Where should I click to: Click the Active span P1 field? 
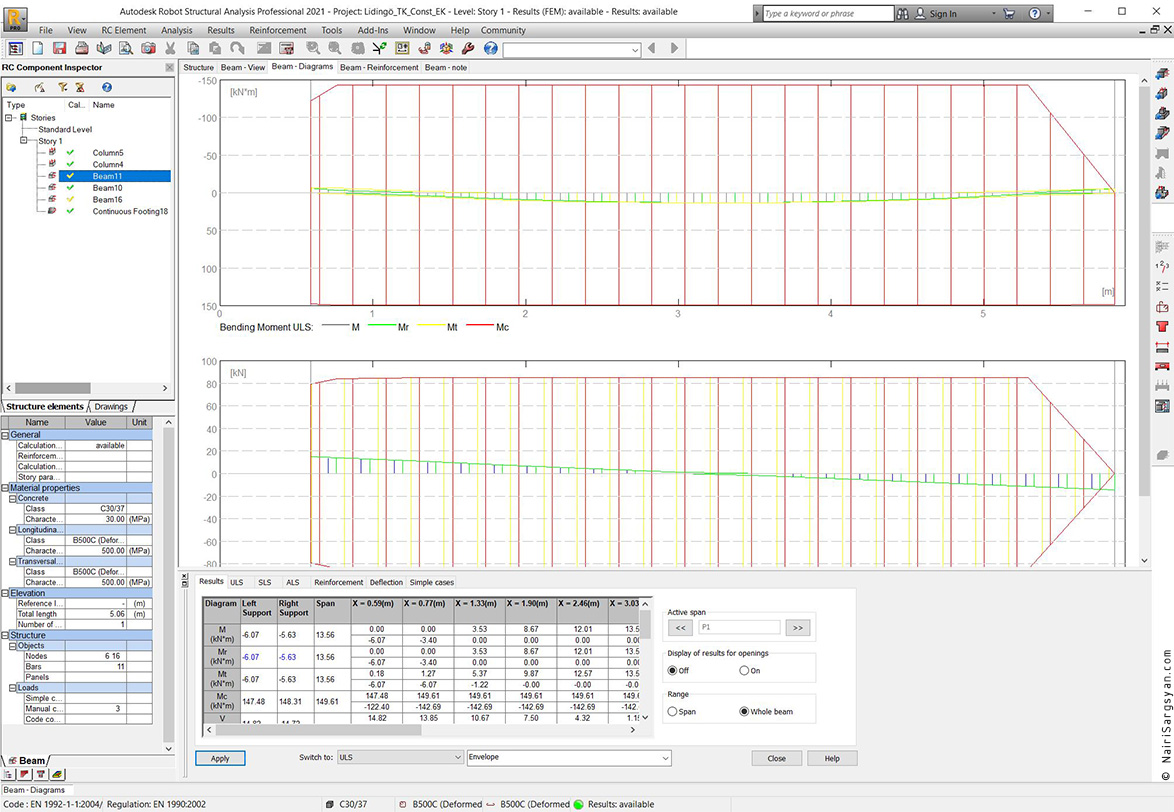click(x=739, y=628)
